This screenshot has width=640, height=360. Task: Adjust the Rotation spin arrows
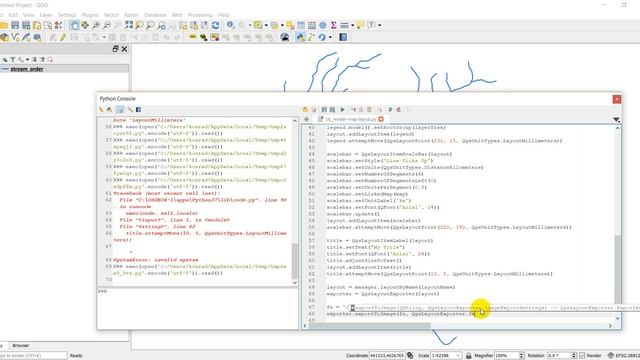coord(574,356)
